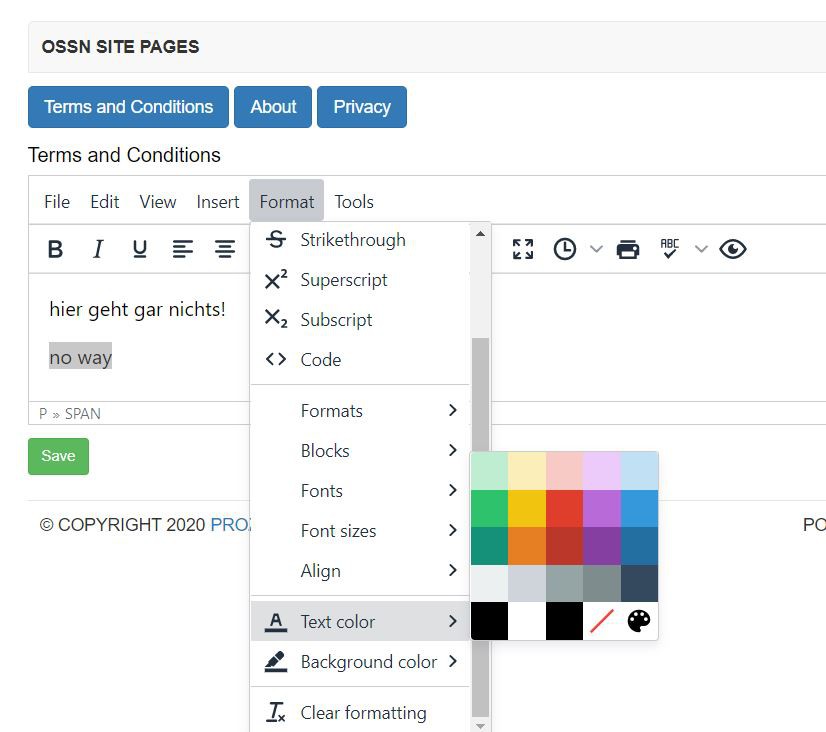Click the fullscreen toolbar icon
This screenshot has height=732, width=826.
(523, 249)
